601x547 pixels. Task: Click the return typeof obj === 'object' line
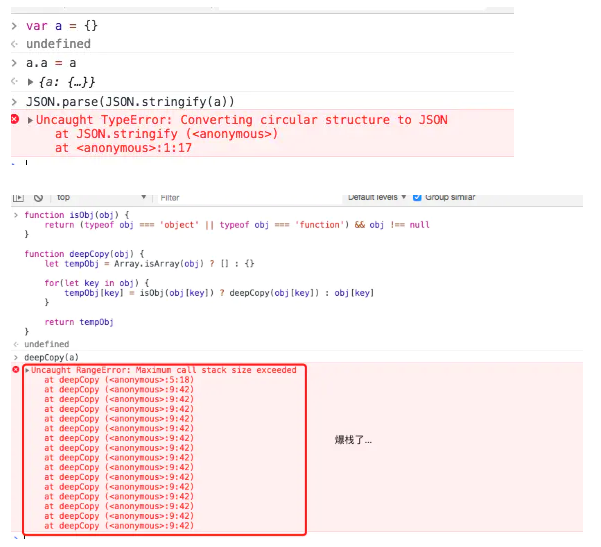click(x=237, y=225)
